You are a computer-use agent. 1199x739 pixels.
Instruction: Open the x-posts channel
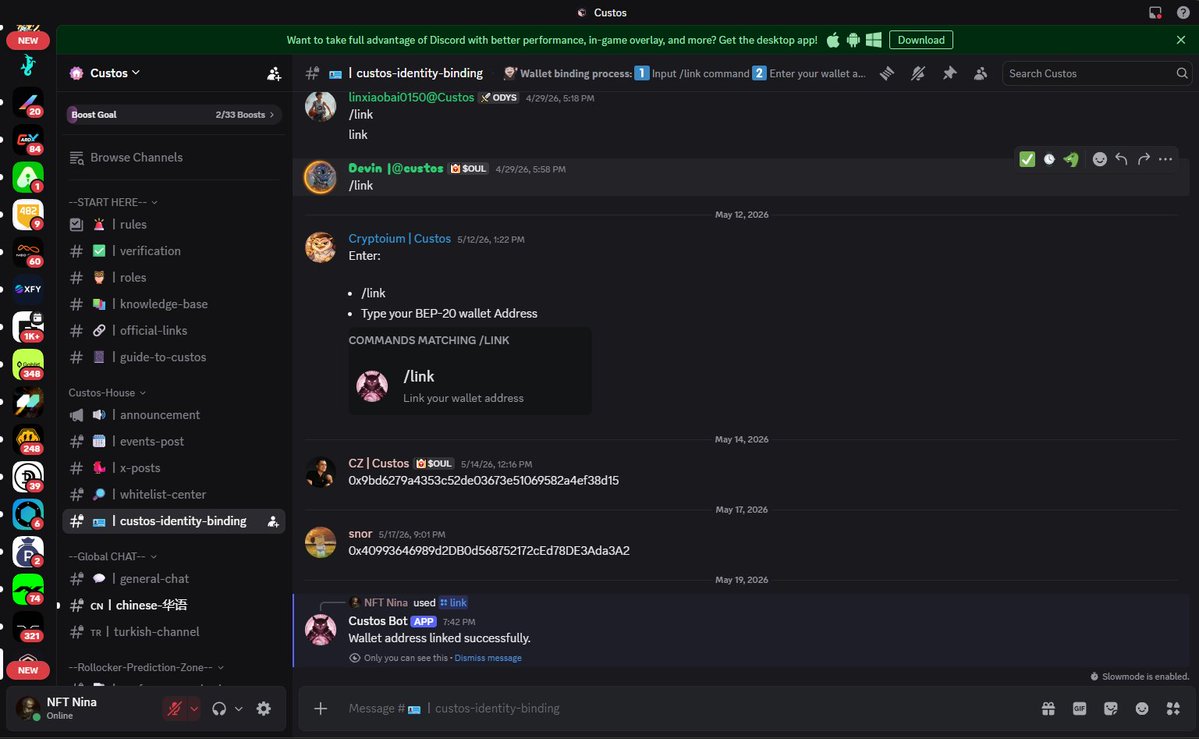pyautogui.click(x=174, y=468)
